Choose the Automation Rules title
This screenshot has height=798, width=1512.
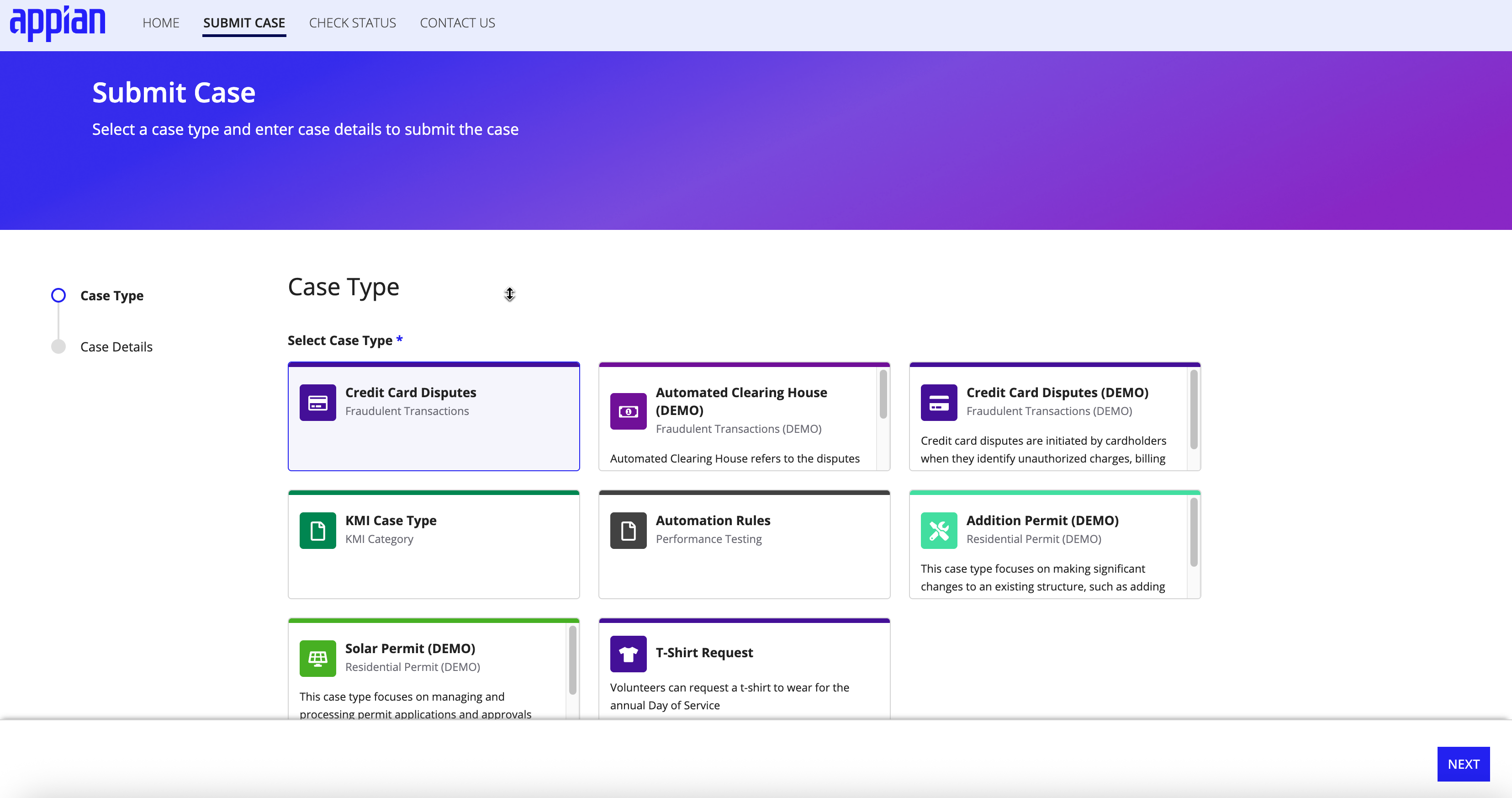(713, 520)
